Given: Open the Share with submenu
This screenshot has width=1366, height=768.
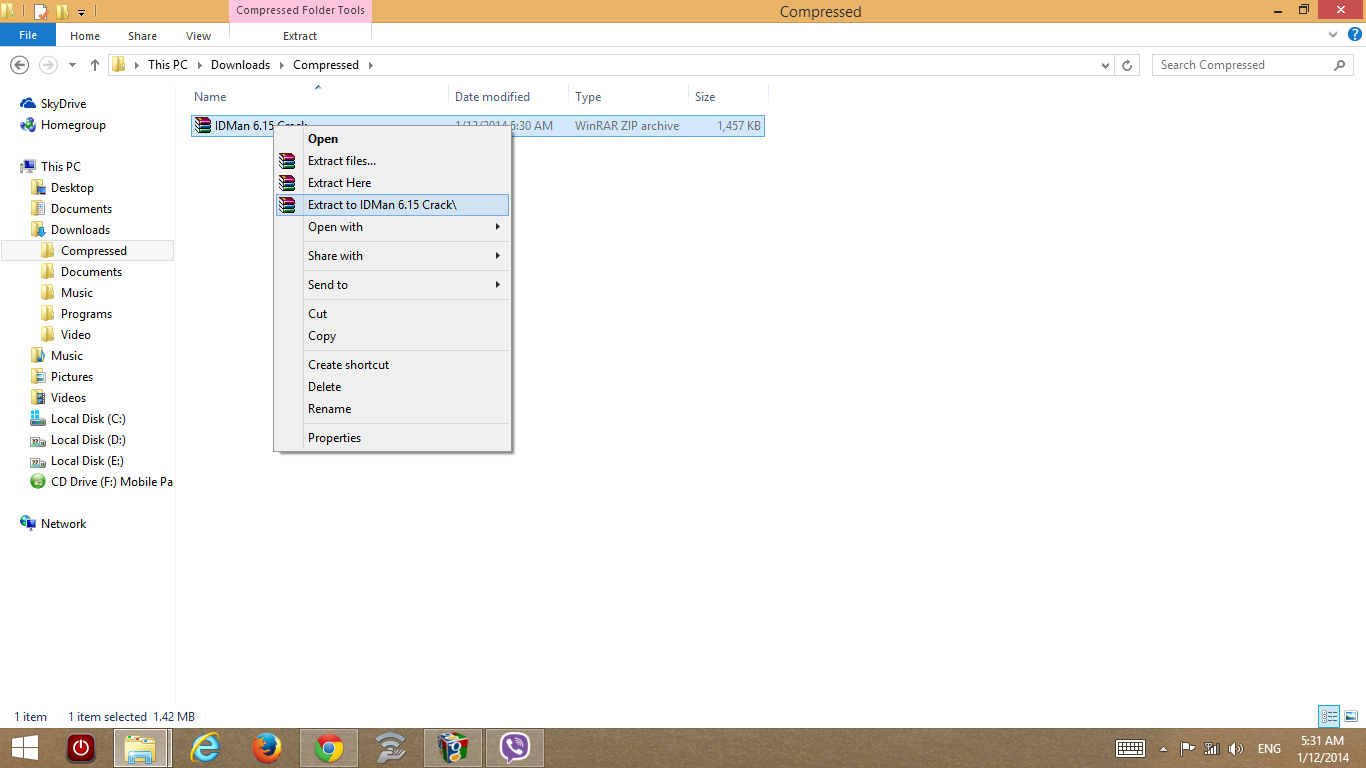Looking at the screenshot, I should point(392,256).
